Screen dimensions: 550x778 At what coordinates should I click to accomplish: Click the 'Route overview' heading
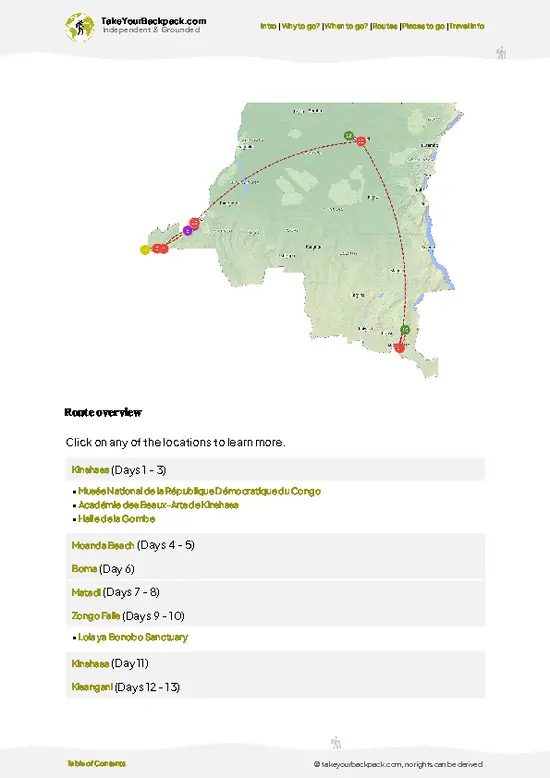(103, 412)
